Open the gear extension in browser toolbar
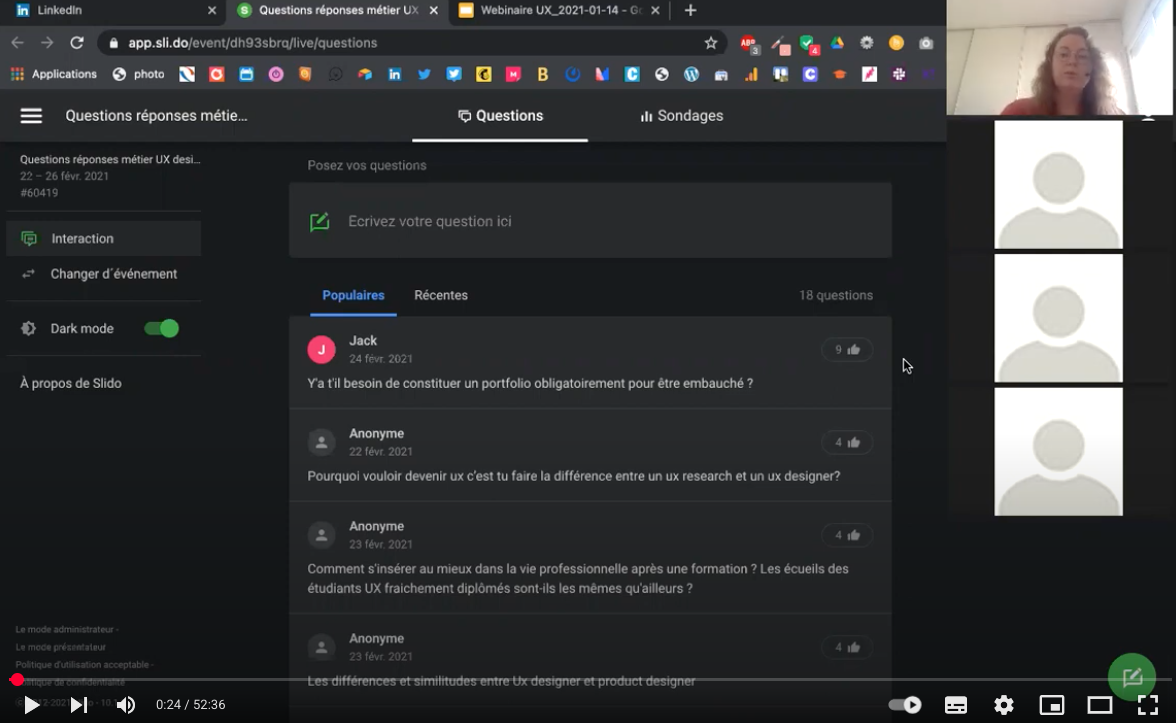The height and width of the screenshot is (723, 1176). pyautogui.click(x=866, y=43)
